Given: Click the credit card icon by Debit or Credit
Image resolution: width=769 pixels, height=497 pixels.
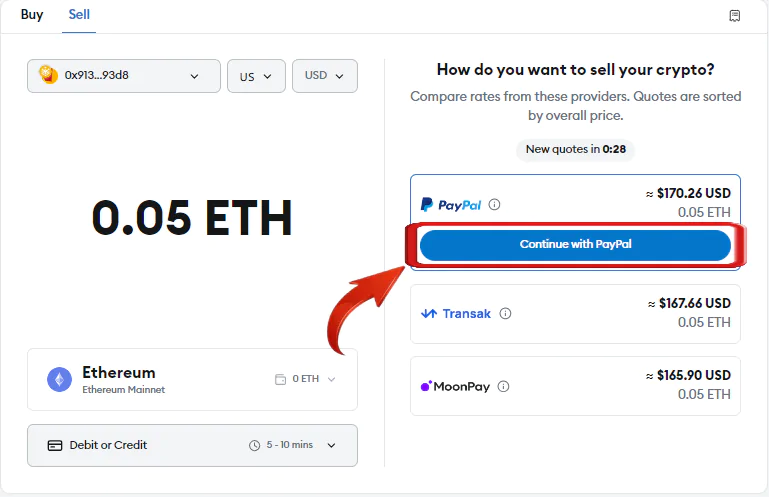Looking at the screenshot, I should tap(55, 445).
